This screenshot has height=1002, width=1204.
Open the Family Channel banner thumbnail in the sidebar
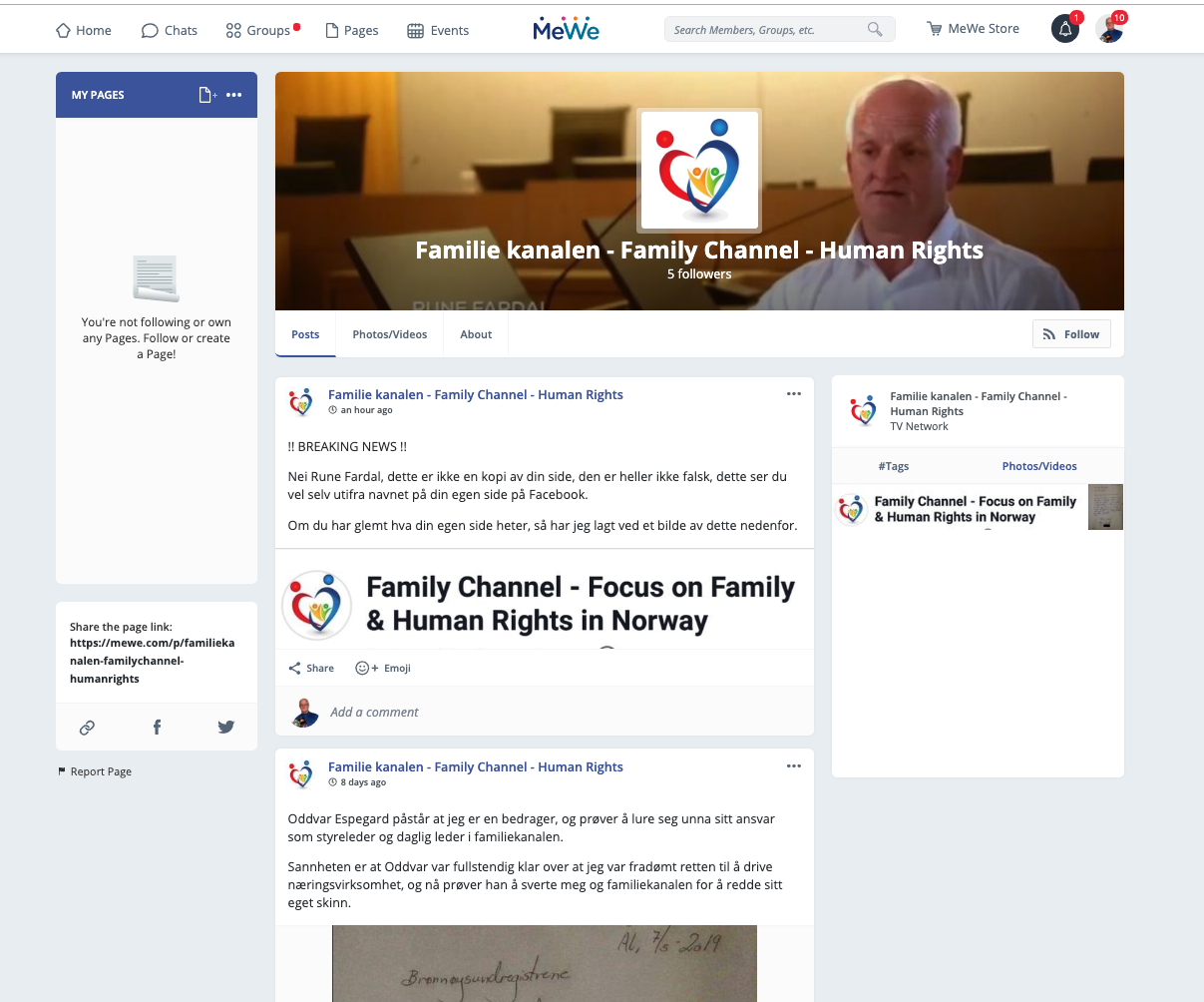(x=960, y=507)
